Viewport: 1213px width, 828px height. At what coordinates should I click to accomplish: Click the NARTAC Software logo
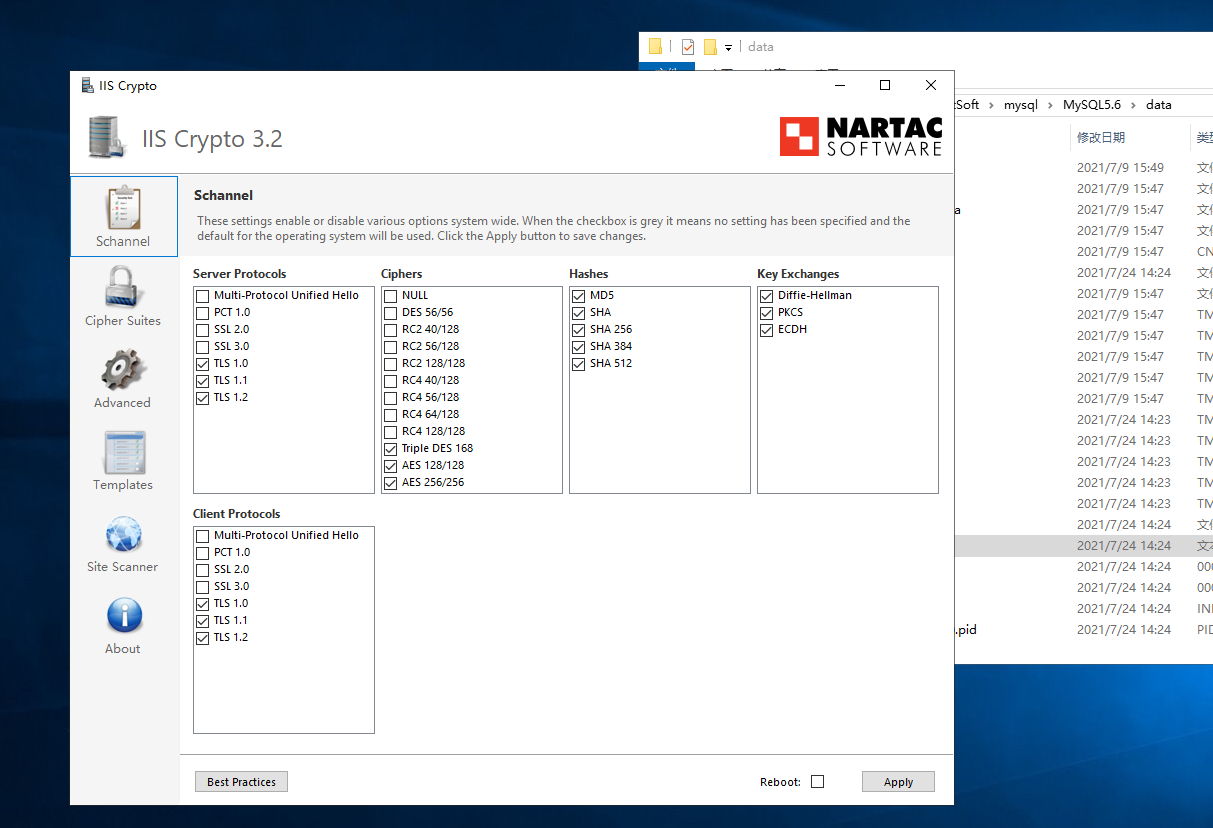tap(861, 137)
